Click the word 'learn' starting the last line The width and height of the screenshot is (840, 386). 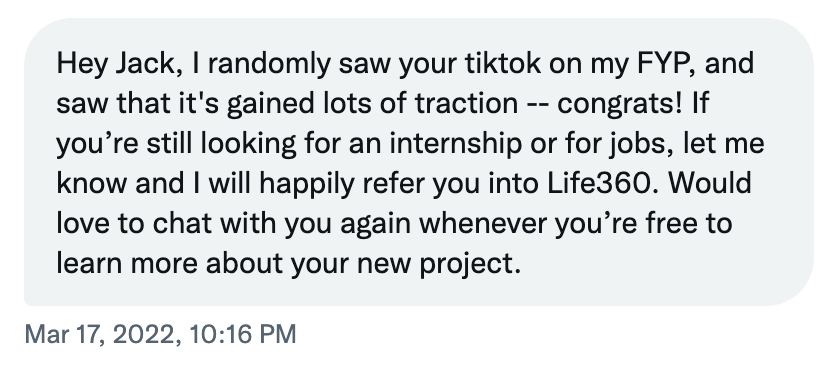point(89,263)
